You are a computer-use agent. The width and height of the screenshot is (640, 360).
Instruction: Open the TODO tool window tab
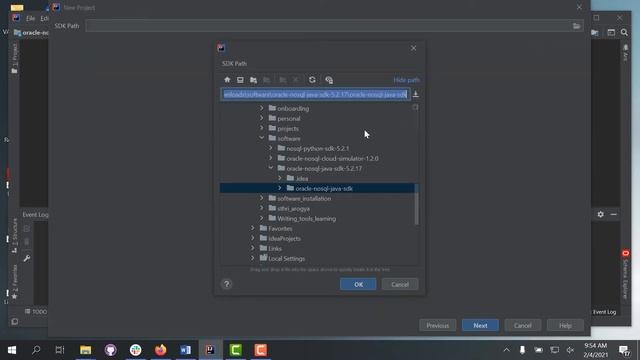point(36,311)
